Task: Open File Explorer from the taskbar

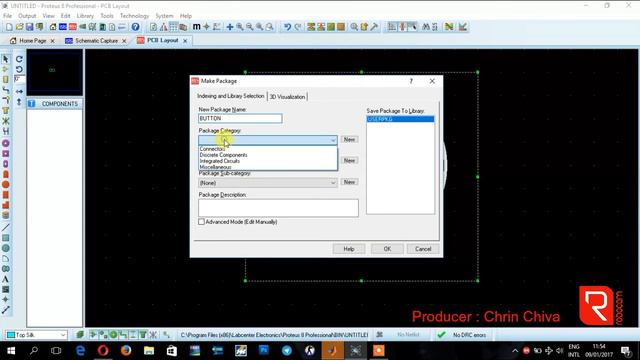Action: pos(149,351)
